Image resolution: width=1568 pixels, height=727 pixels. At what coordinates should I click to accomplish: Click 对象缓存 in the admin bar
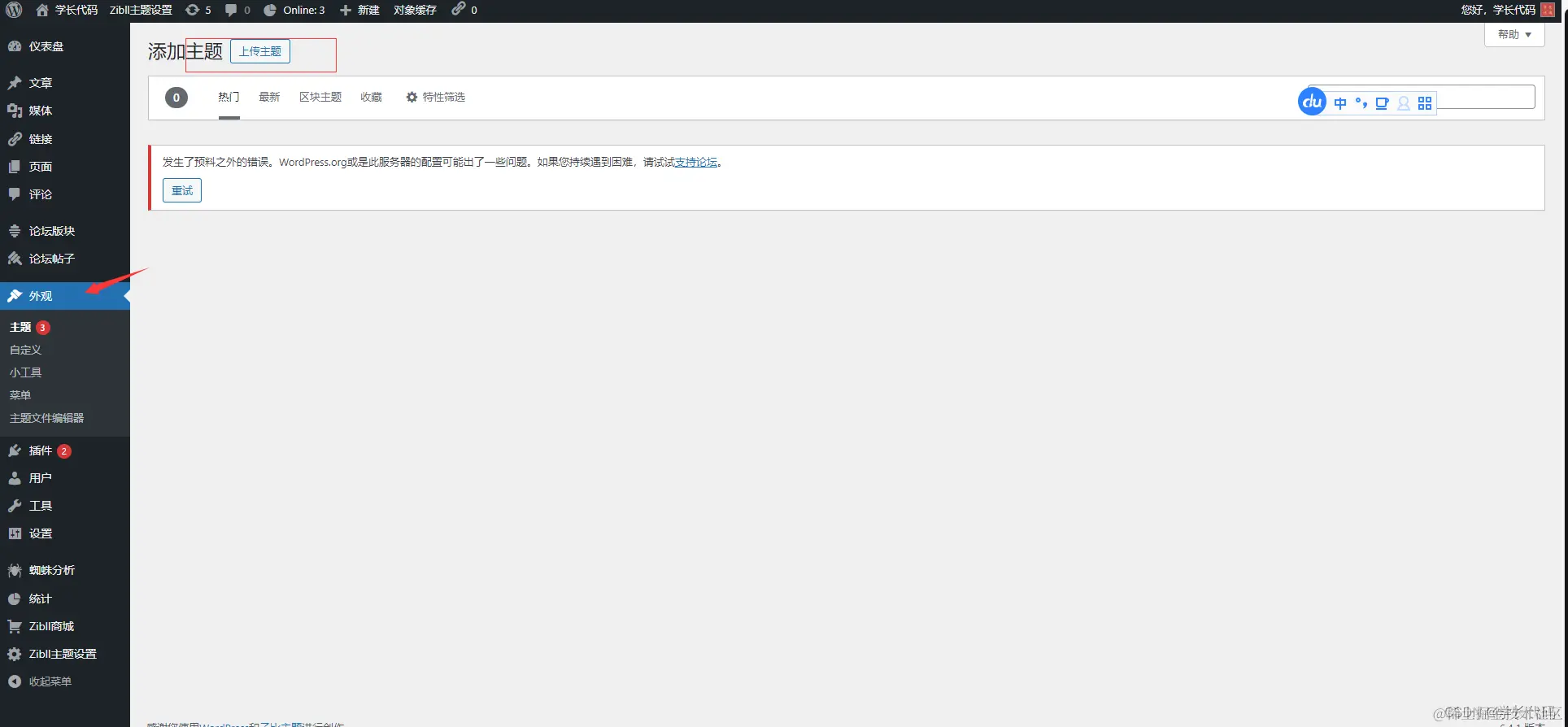pyautogui.click(x=415, y=10)
